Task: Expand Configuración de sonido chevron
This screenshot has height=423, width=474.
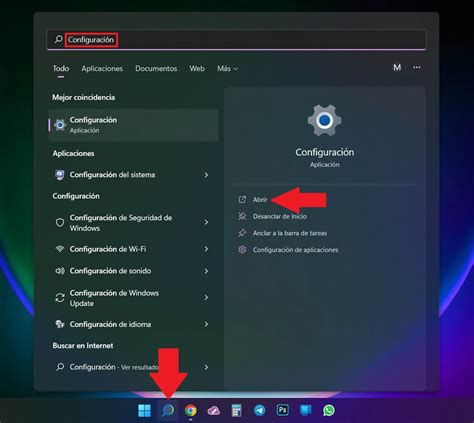Action: (206, 271)
